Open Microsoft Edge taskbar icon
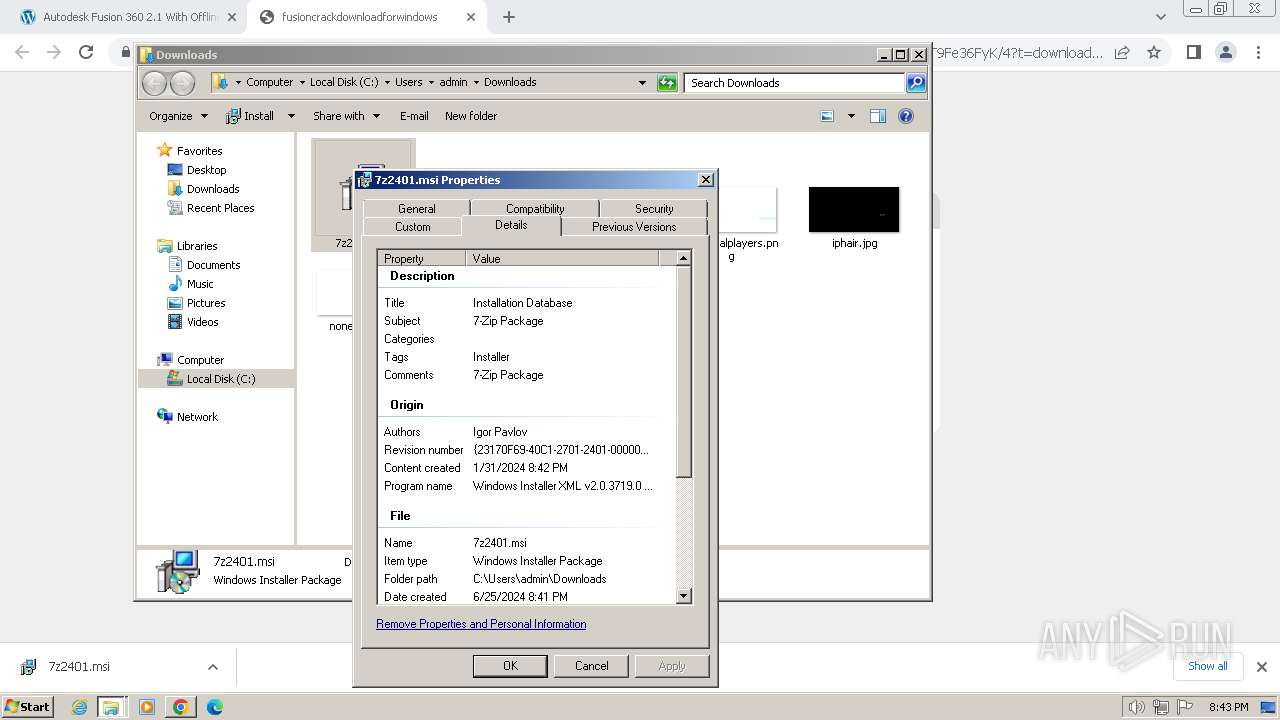This screenshot has height=720, width=1280. [214, 707]
